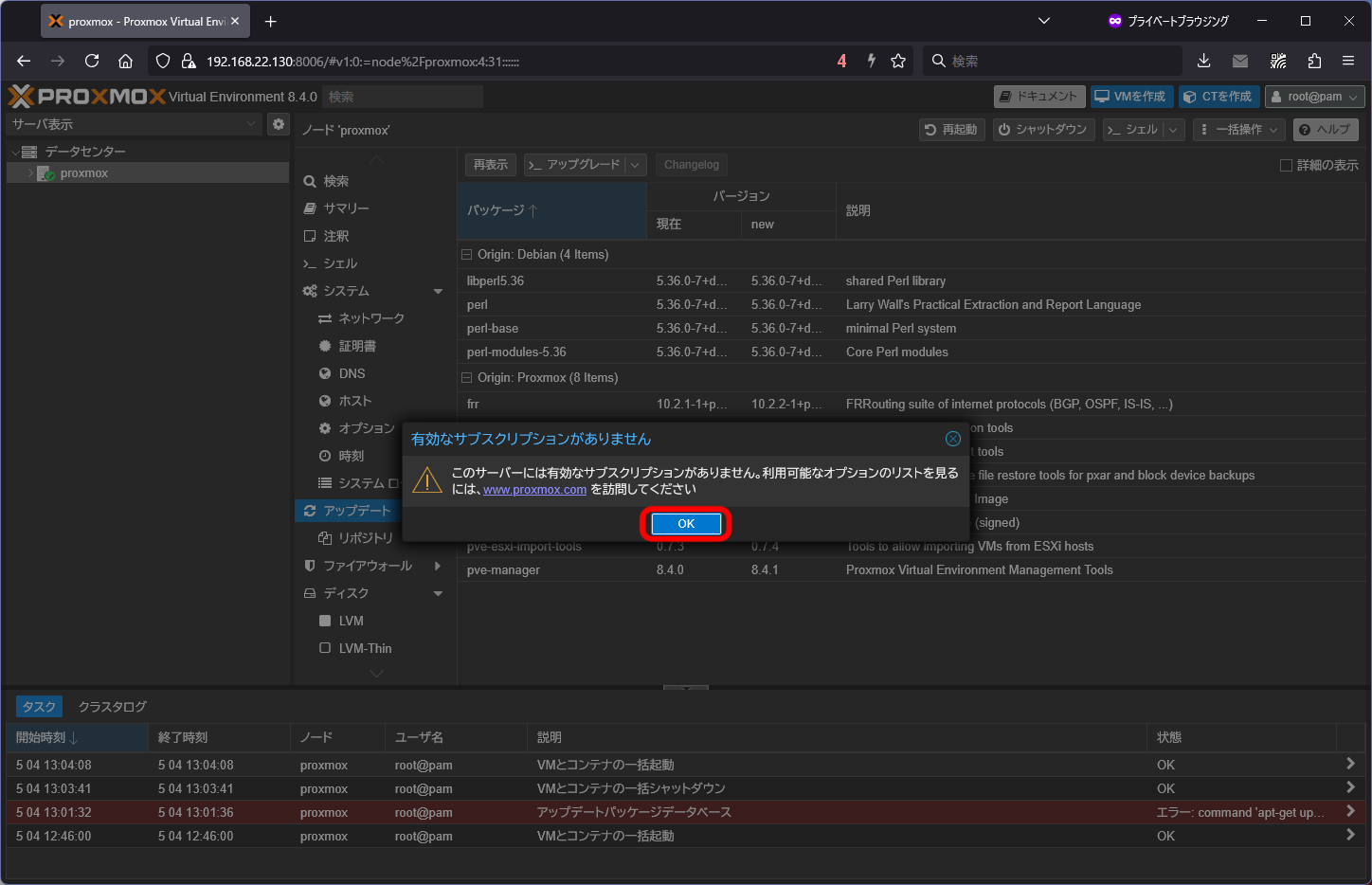Screen dimensions: 1372x885
Task: Bookmark this page with the star
Action: pyautogui.click(x=898, y=61)
